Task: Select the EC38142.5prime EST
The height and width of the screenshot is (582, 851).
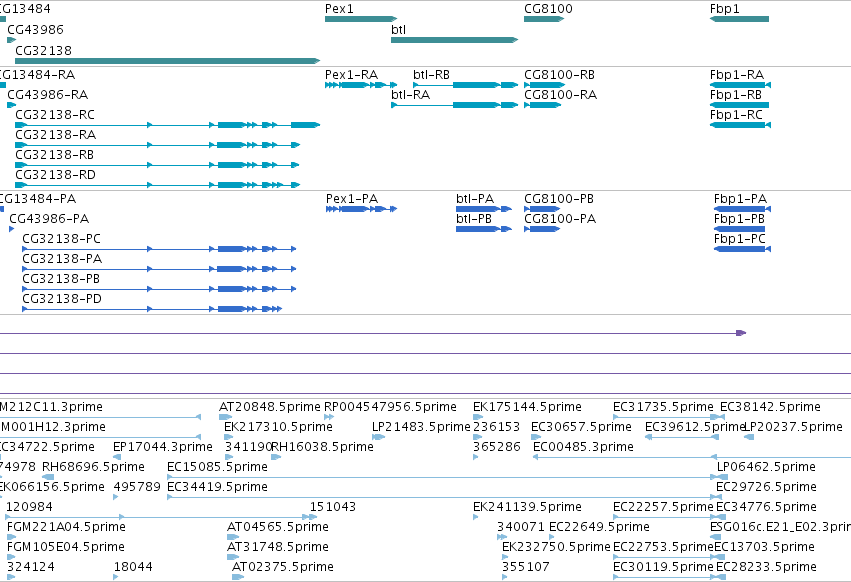Action: click(721, 417)
